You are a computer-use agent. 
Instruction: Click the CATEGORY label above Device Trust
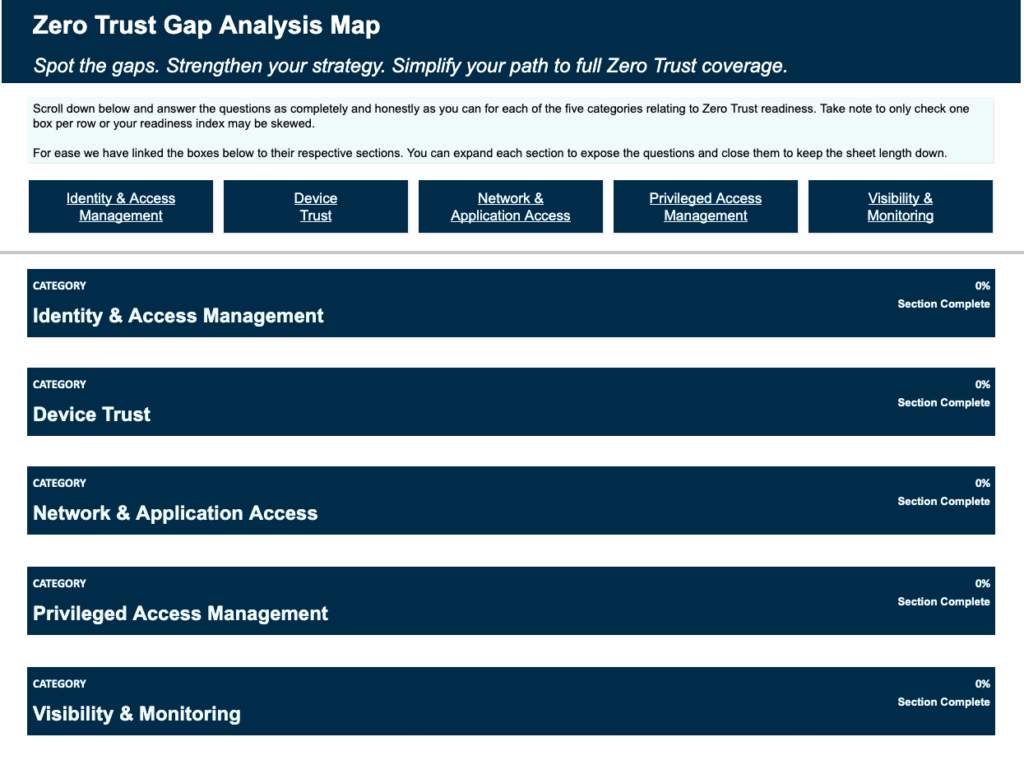point(59,384)
